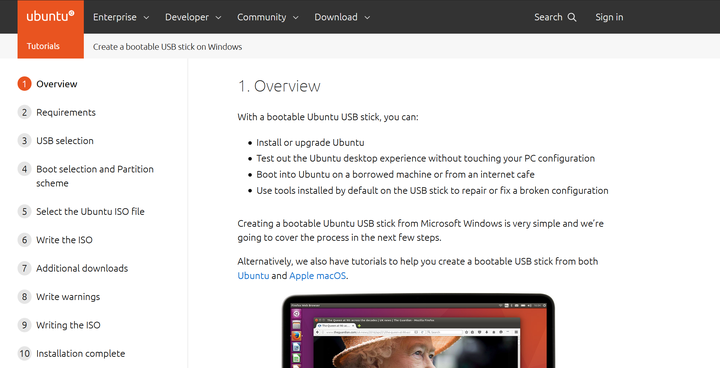Click the Search label in header
The image size is (720, 368).
pyautogui.click(x=548, y=17)
